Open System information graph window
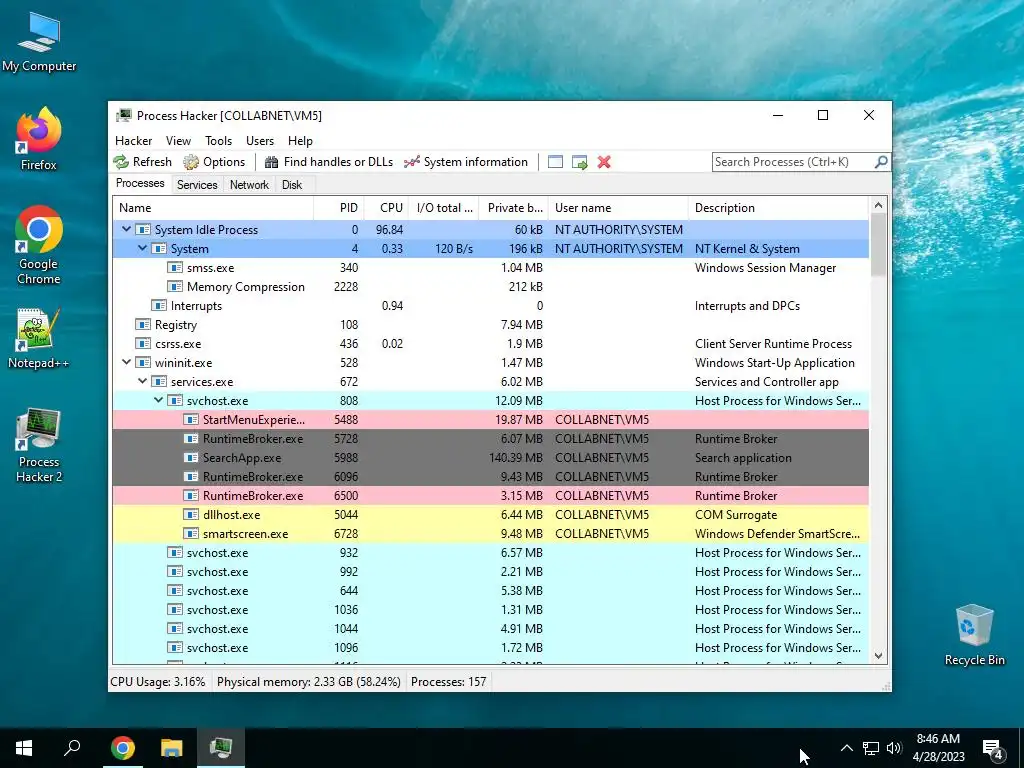The width and height of the screenshot is (1024, 768). (x=466, y=162)
